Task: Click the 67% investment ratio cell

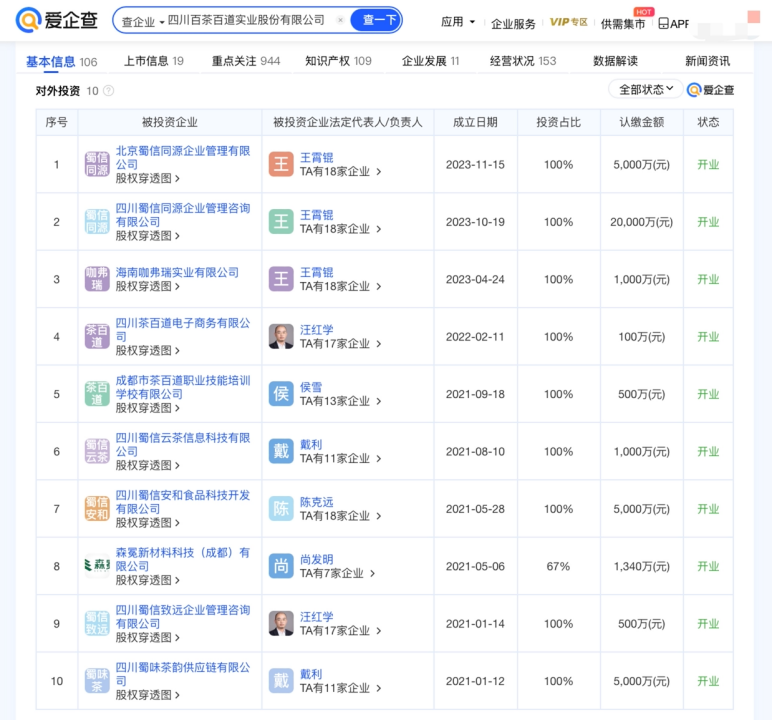Action: click(558, 566)
